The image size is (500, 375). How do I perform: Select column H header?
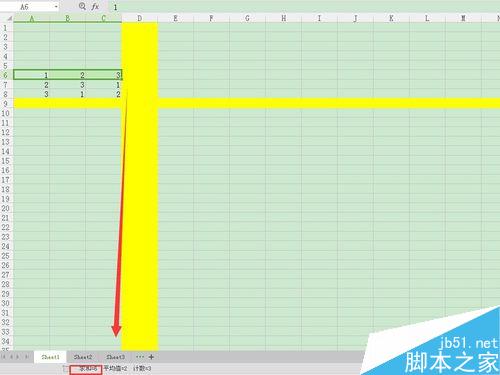click(x=284, y=18)
